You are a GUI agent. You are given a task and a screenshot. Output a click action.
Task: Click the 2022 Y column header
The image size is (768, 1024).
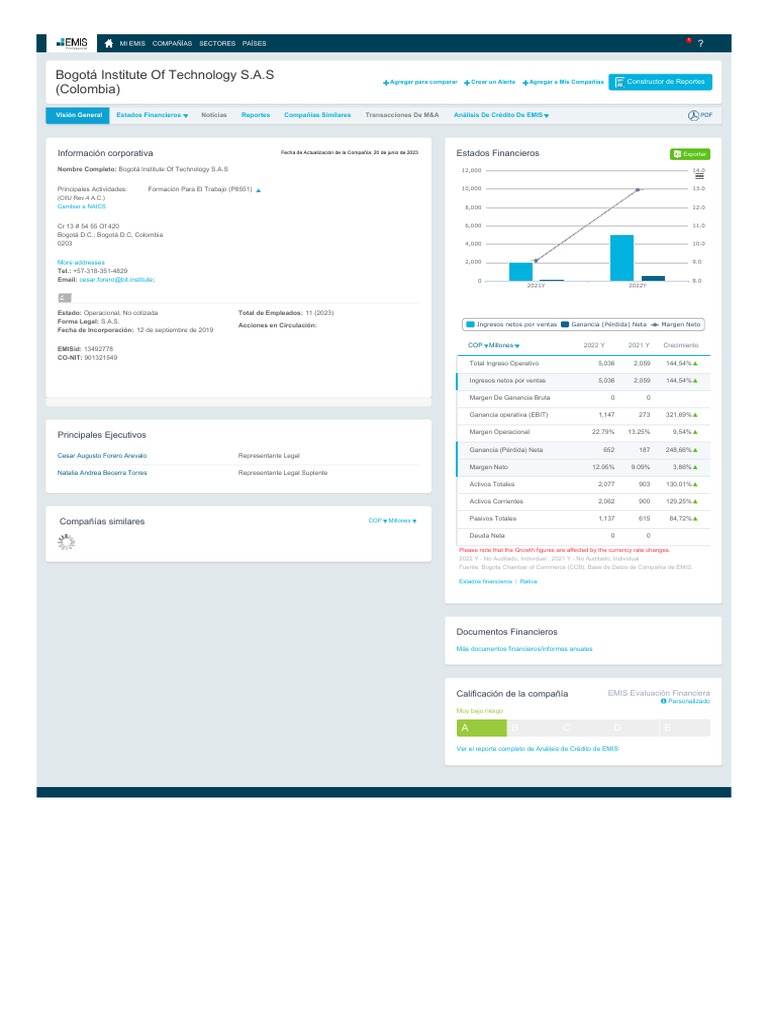pos(594,345)
